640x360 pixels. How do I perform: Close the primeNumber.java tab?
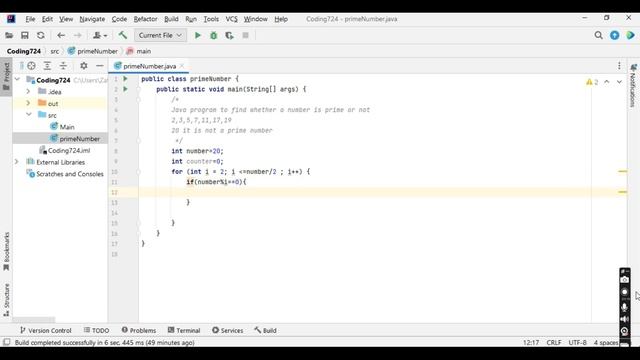click(x=182, y=66)
